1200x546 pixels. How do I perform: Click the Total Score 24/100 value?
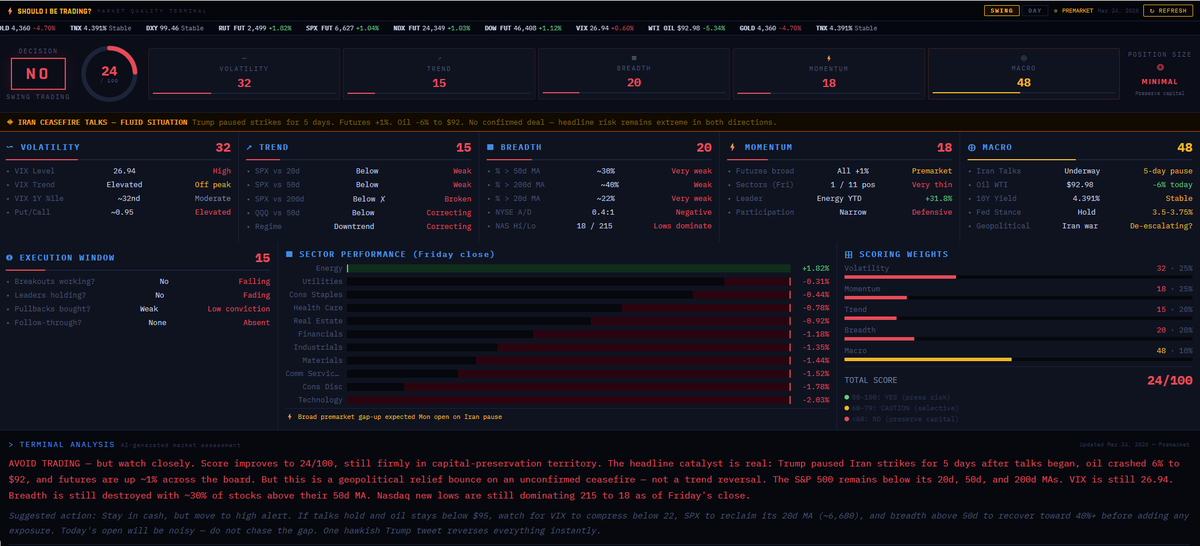click(1169, 381)
